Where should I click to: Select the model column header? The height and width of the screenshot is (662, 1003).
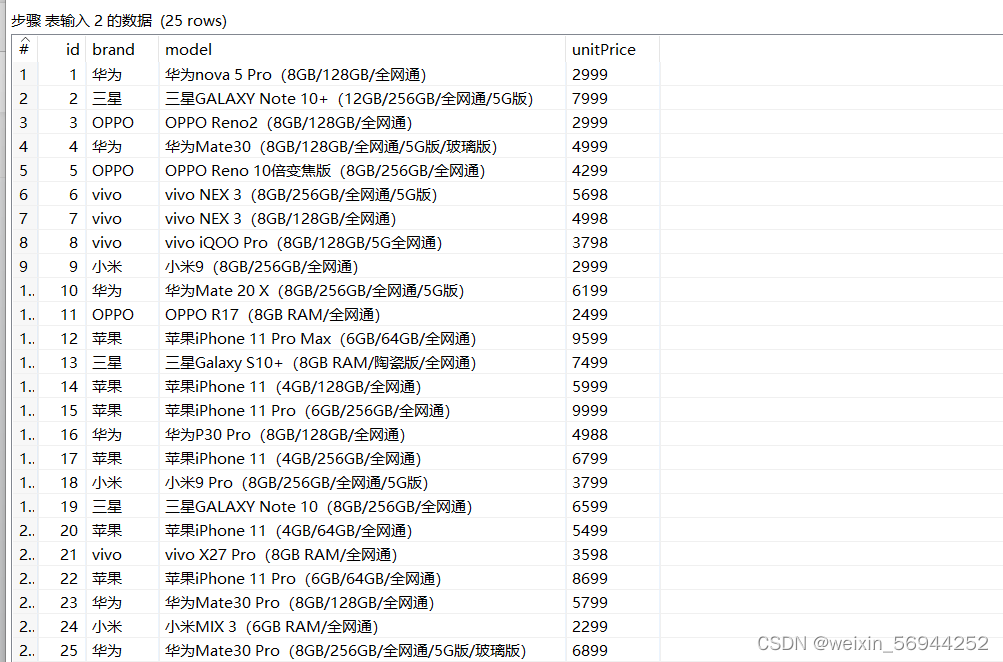coord(188,49)
